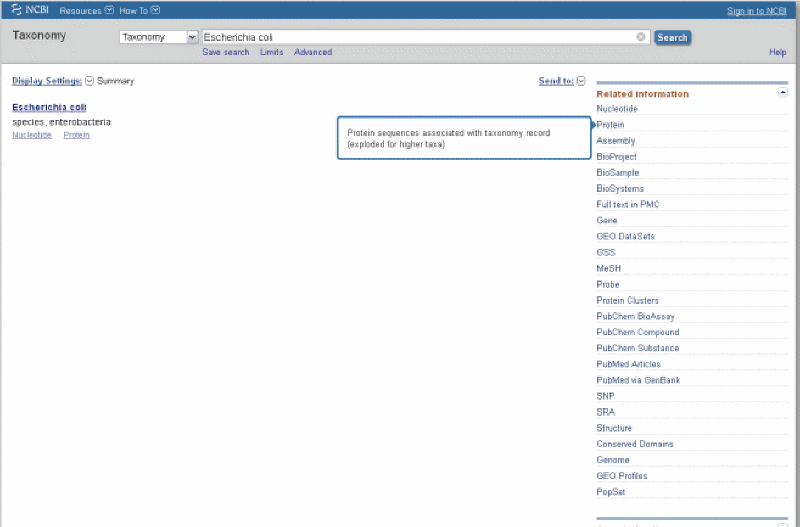Image resolution: width=800 pixels, height=527 pixels.
Task: Open the Protein Clusters related link
Action: [628, 300]
